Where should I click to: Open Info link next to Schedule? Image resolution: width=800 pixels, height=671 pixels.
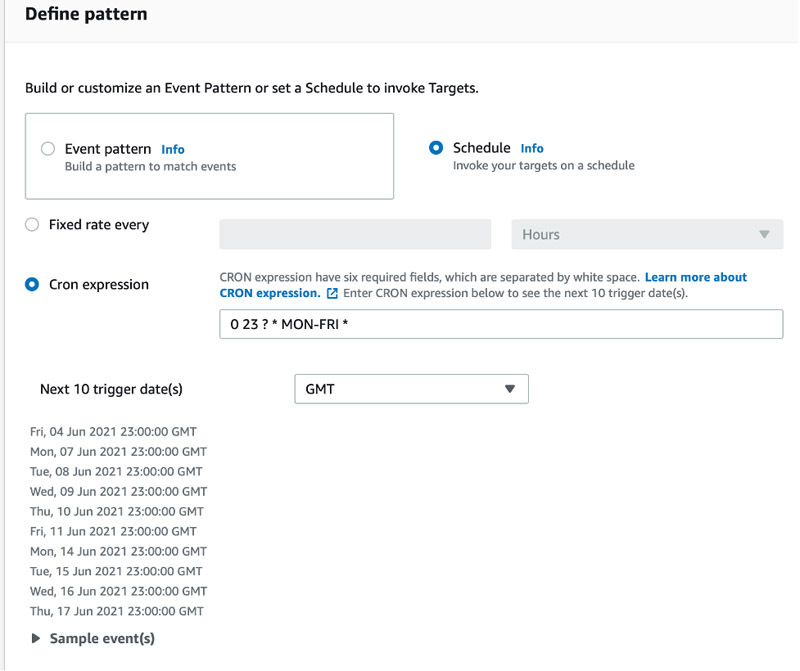coord(532,148)
